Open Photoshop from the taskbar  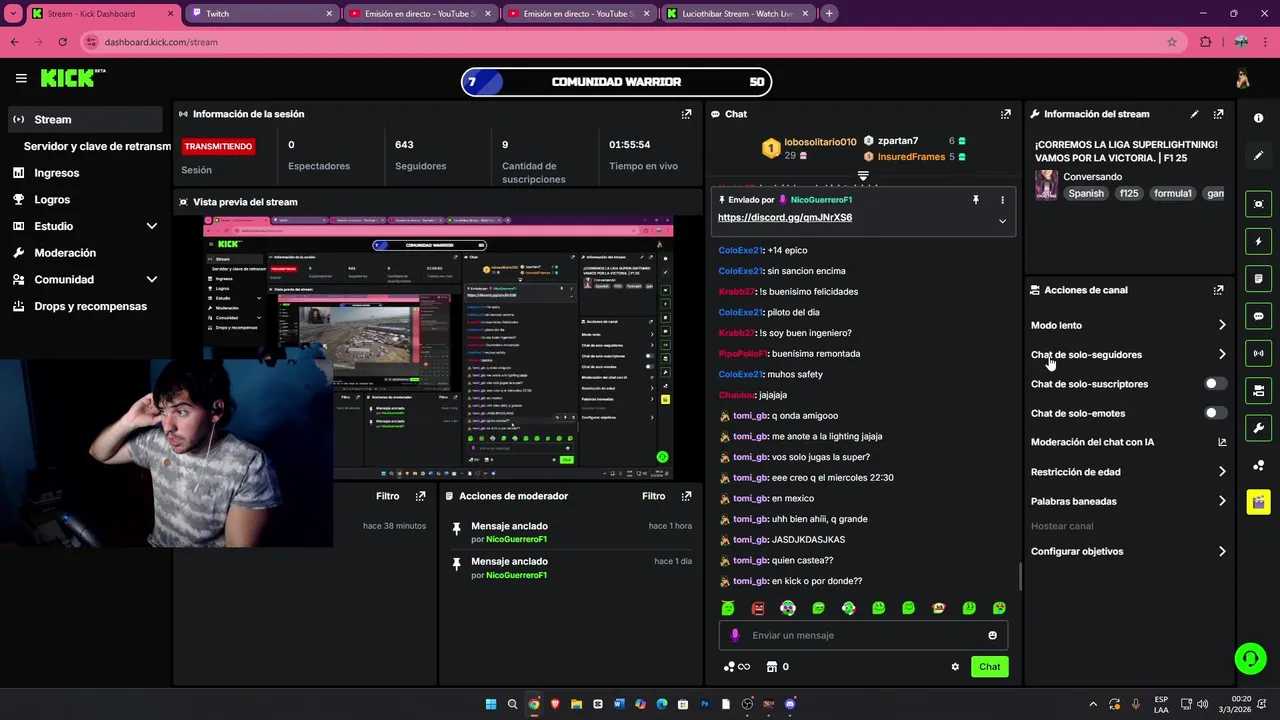click(705, 704)
